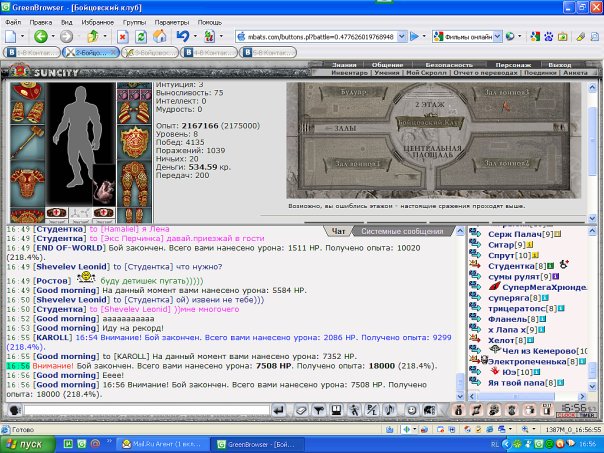Click the chat scrollbar down arrow
The image size is (604, 453).
pyautogui.click(x=460, y=396)
